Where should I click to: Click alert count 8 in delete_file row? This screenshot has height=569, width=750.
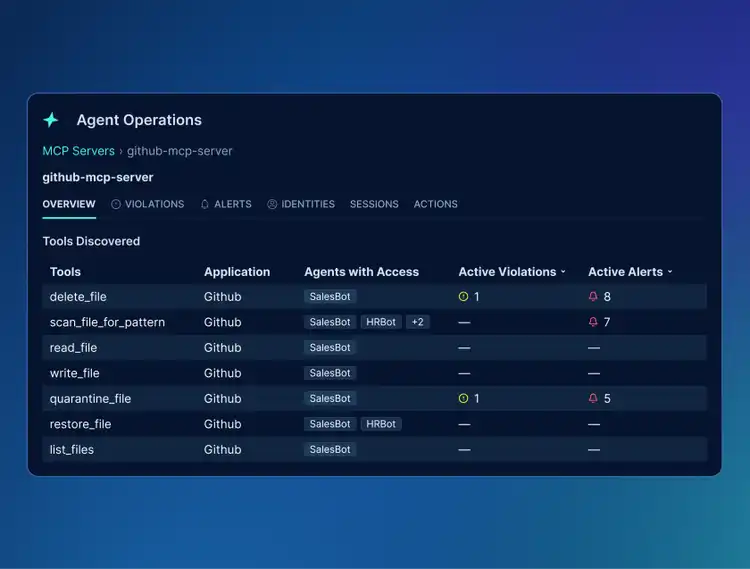pos(607,297)
